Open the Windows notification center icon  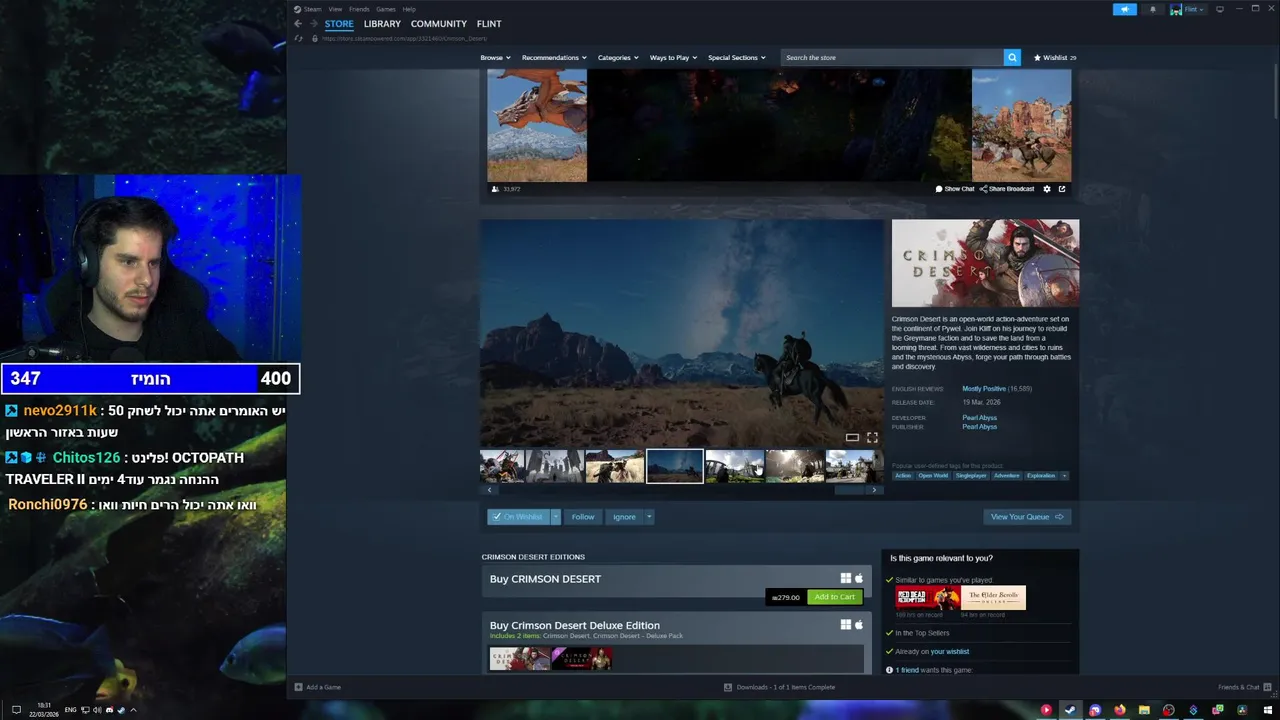(x=16, y=710)
